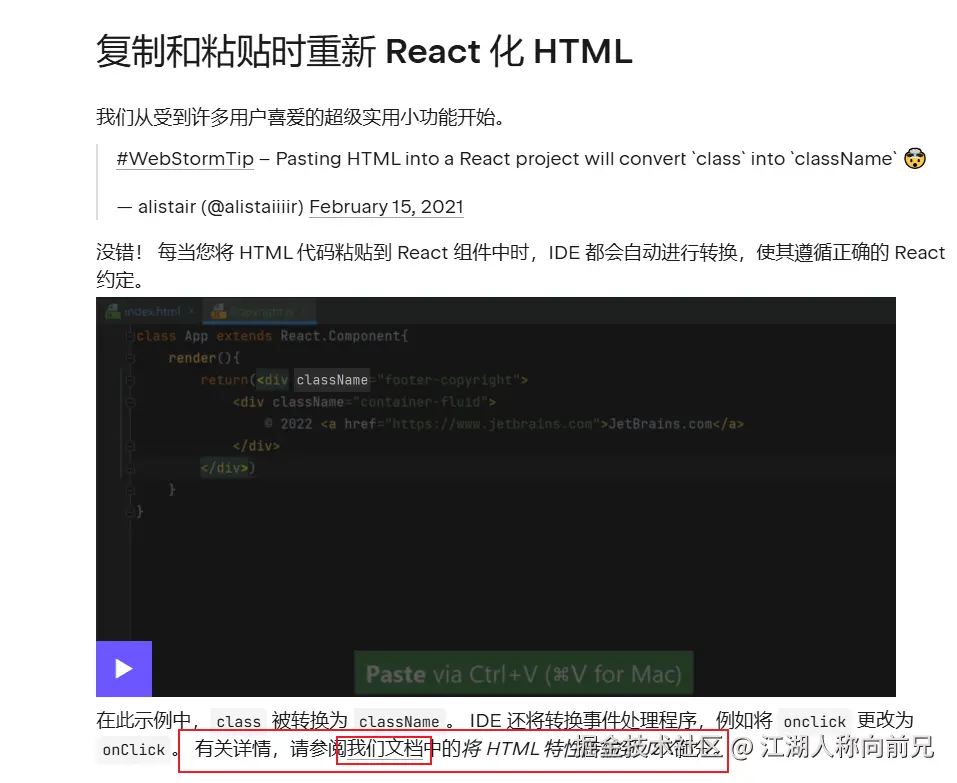Screen dimensions: 957x783
Task: Click the sentence 我们从受到许多用户喜爱的超级实用小功能开始
Action: pyautogui.click(x=300, y=117)
